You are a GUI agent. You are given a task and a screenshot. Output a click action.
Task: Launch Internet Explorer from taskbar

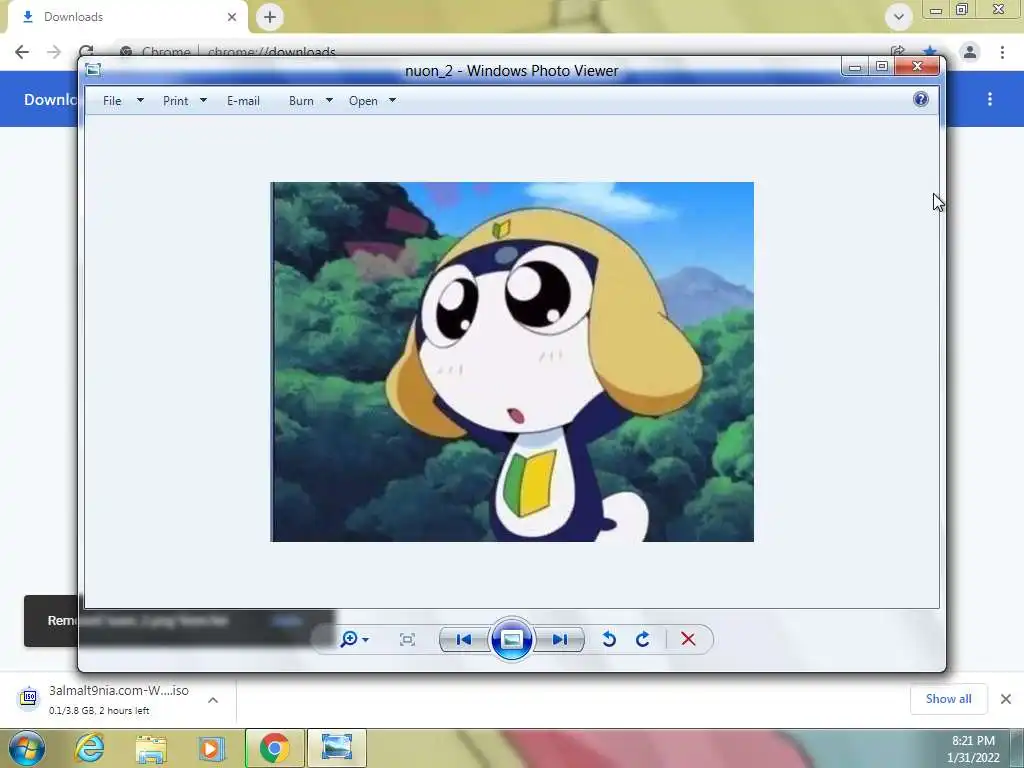tap(89, 748)
